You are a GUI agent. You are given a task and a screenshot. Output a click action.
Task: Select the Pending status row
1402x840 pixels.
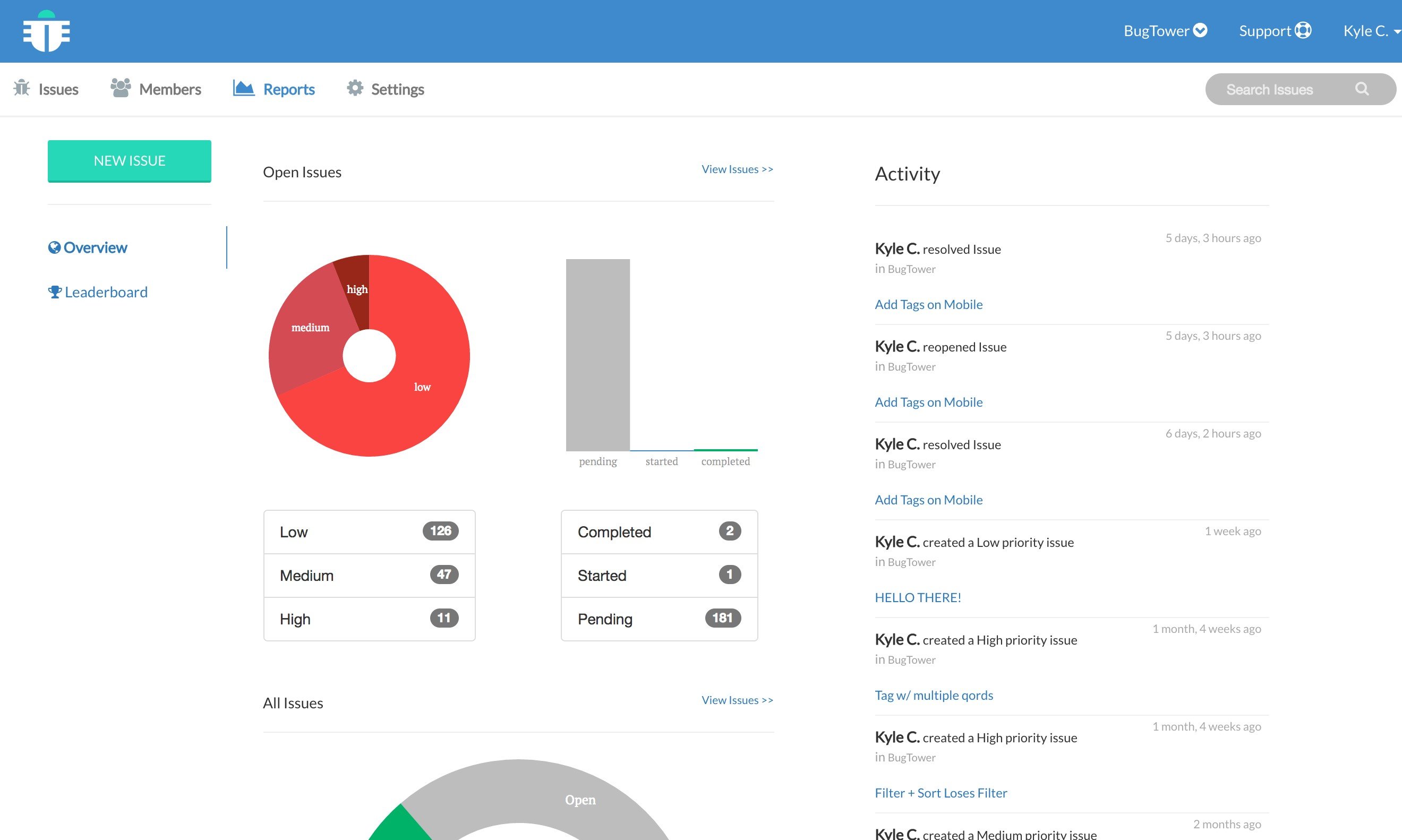660,619
